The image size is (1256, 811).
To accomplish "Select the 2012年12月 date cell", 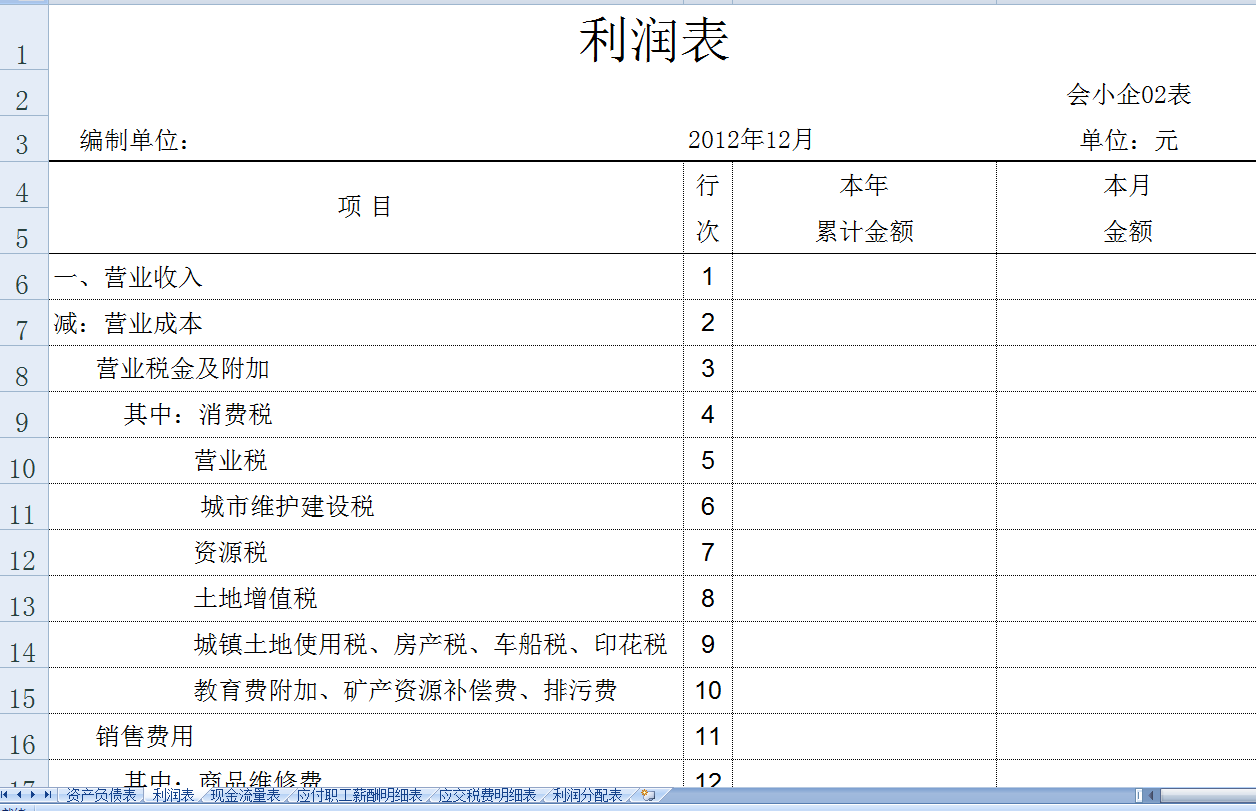I will pyautogui.click(x=750, y=140).
